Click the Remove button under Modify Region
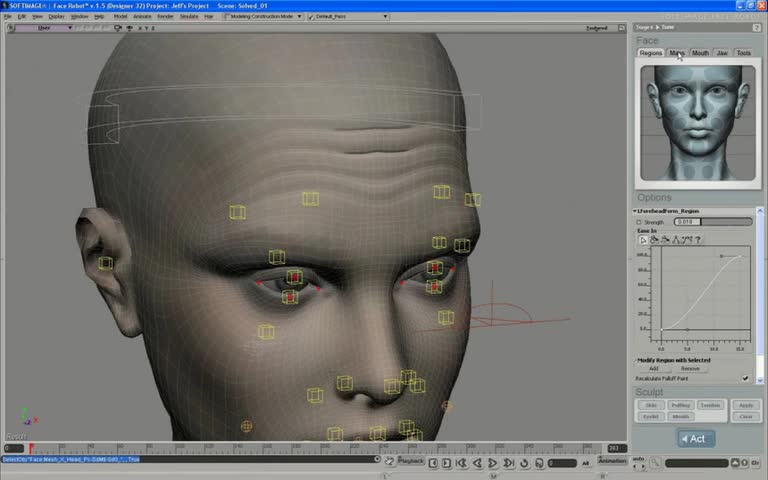This screenshot has width=768, height=480. coord(690,369)
